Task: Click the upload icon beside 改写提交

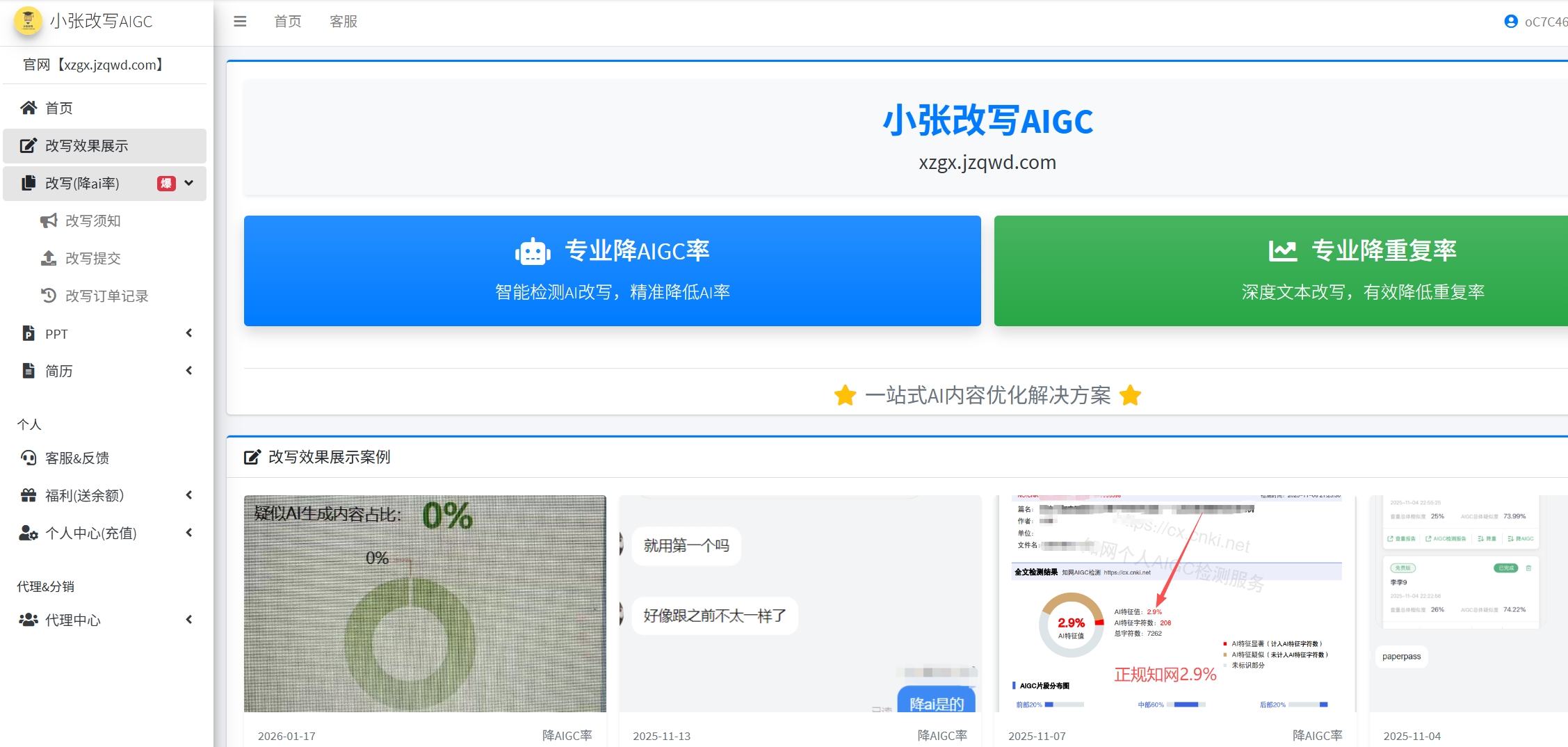Action: pyautogui.click(x=47, y=258)
